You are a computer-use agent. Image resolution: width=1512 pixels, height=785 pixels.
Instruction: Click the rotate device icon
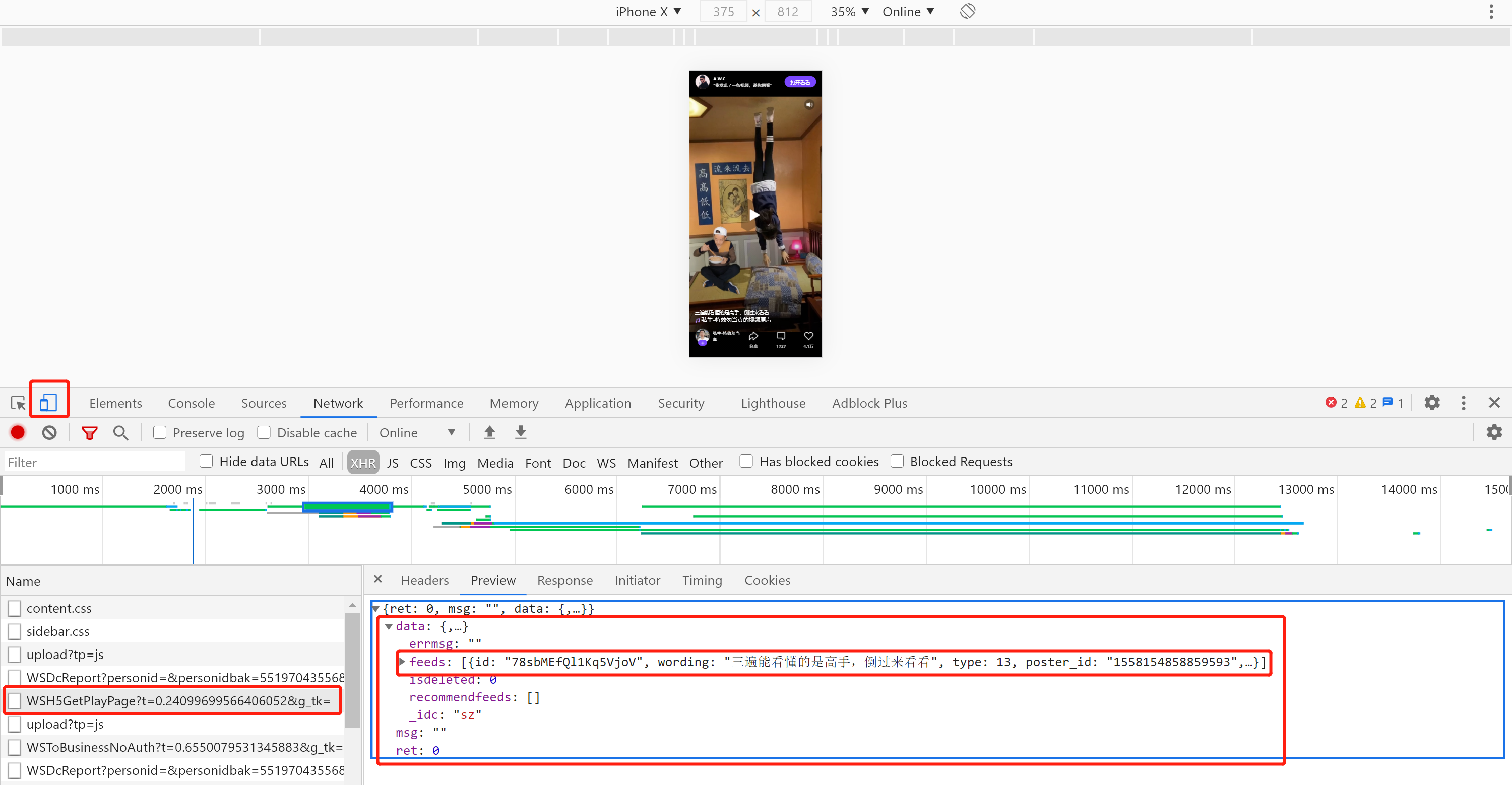(x=967, y=11)
